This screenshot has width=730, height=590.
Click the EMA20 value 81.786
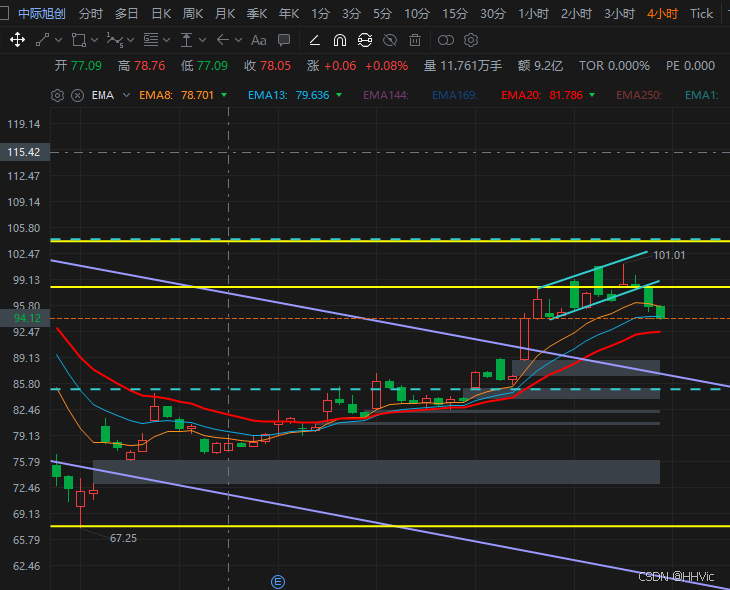(x=566, y=95)
